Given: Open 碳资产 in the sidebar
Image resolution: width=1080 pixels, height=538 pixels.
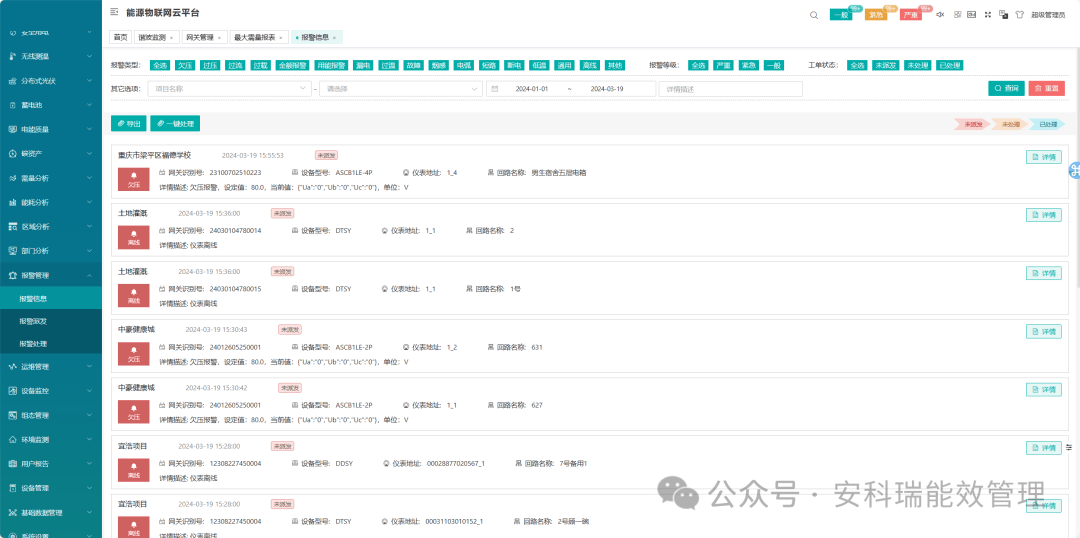Looking at the screenshot, I should 51,154.
